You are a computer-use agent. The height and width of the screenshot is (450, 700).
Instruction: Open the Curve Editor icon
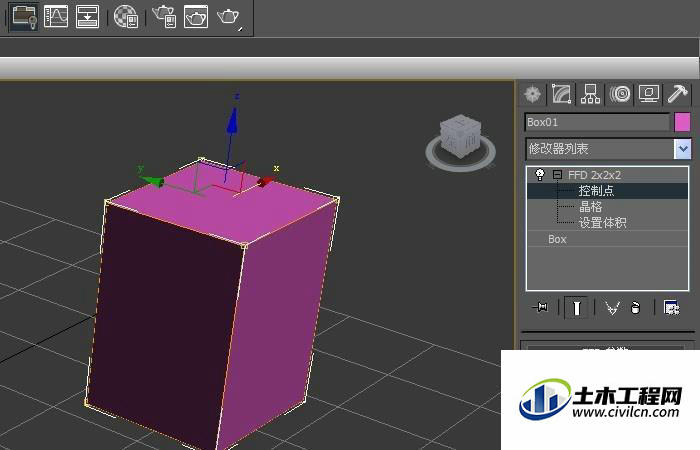tap(56, 17)
